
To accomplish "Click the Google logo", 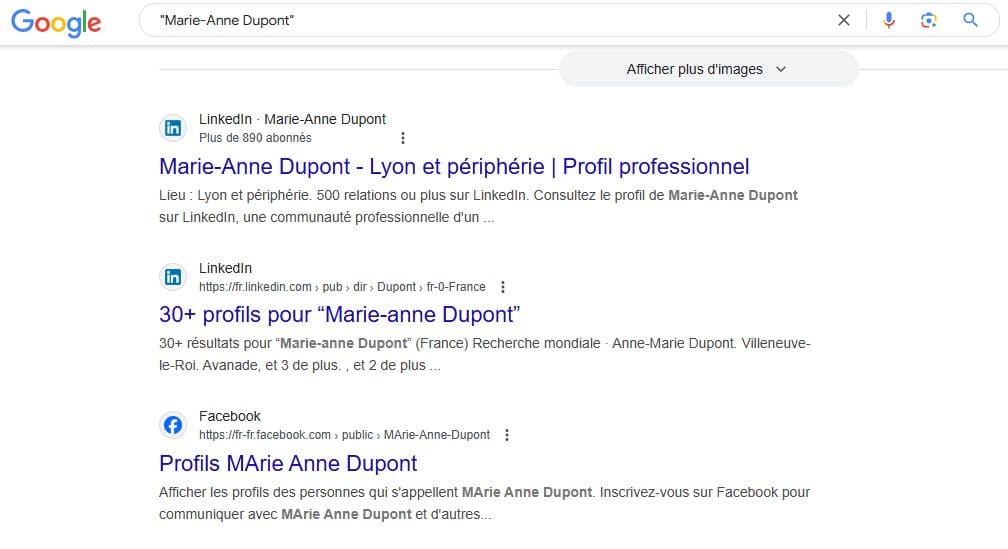I will tap(57, 22).
